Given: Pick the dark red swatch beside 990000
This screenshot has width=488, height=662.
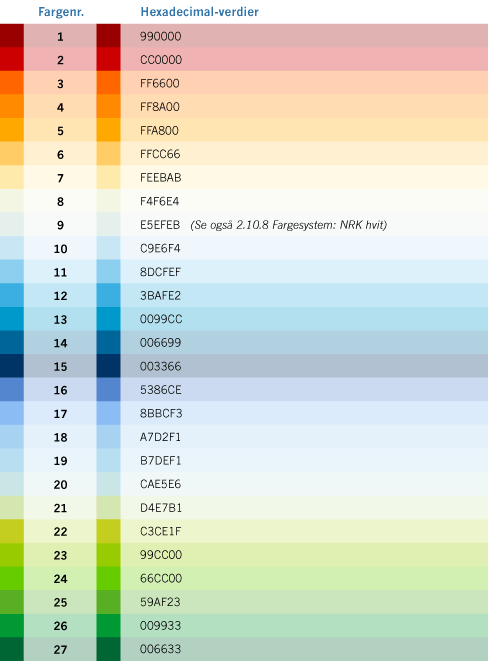Looking at the screenshot, I should pos(108,35).
